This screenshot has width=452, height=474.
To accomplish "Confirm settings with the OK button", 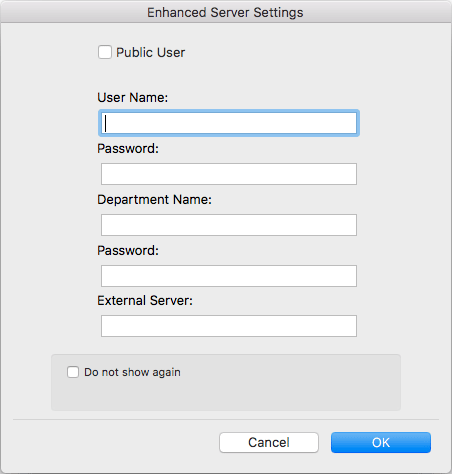I will click(381, 443).
